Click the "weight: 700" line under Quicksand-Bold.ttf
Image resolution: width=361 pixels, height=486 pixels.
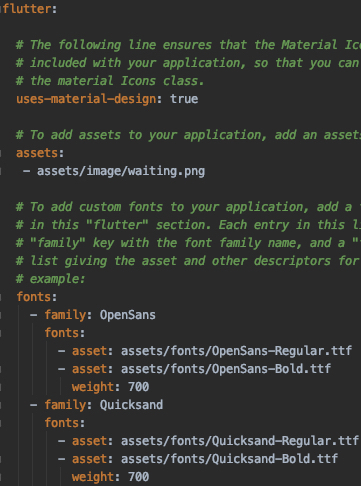[110, 477]
